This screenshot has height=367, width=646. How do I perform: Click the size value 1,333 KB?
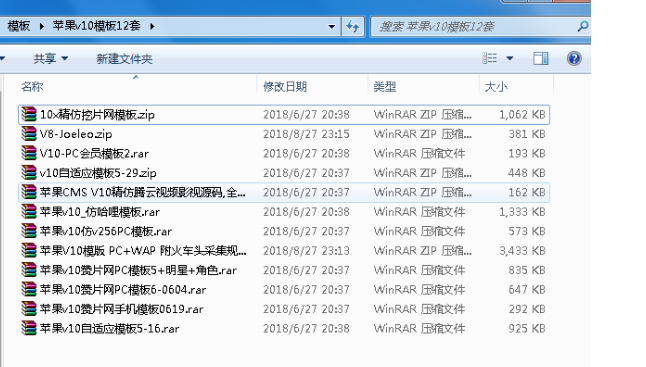point(522,212)
